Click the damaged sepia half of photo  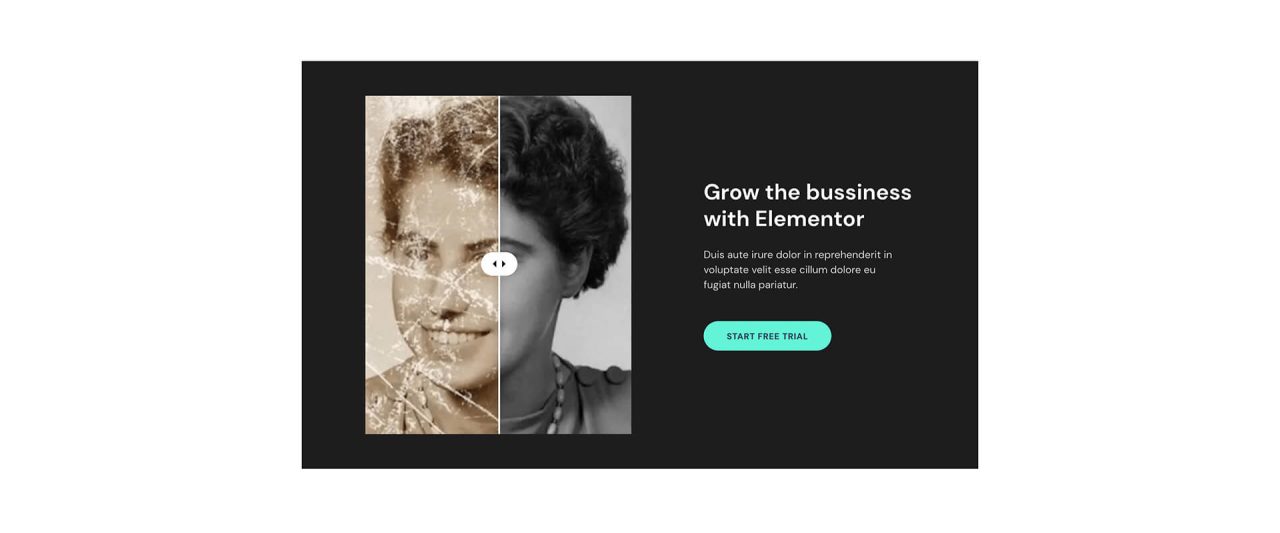pos(432,265)
